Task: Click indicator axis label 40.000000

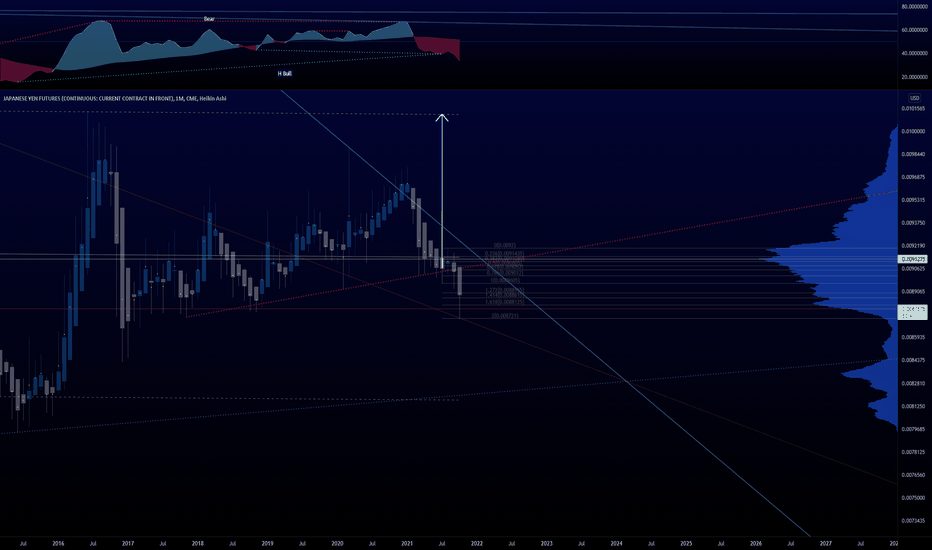Action: click(x=914, y=53)
